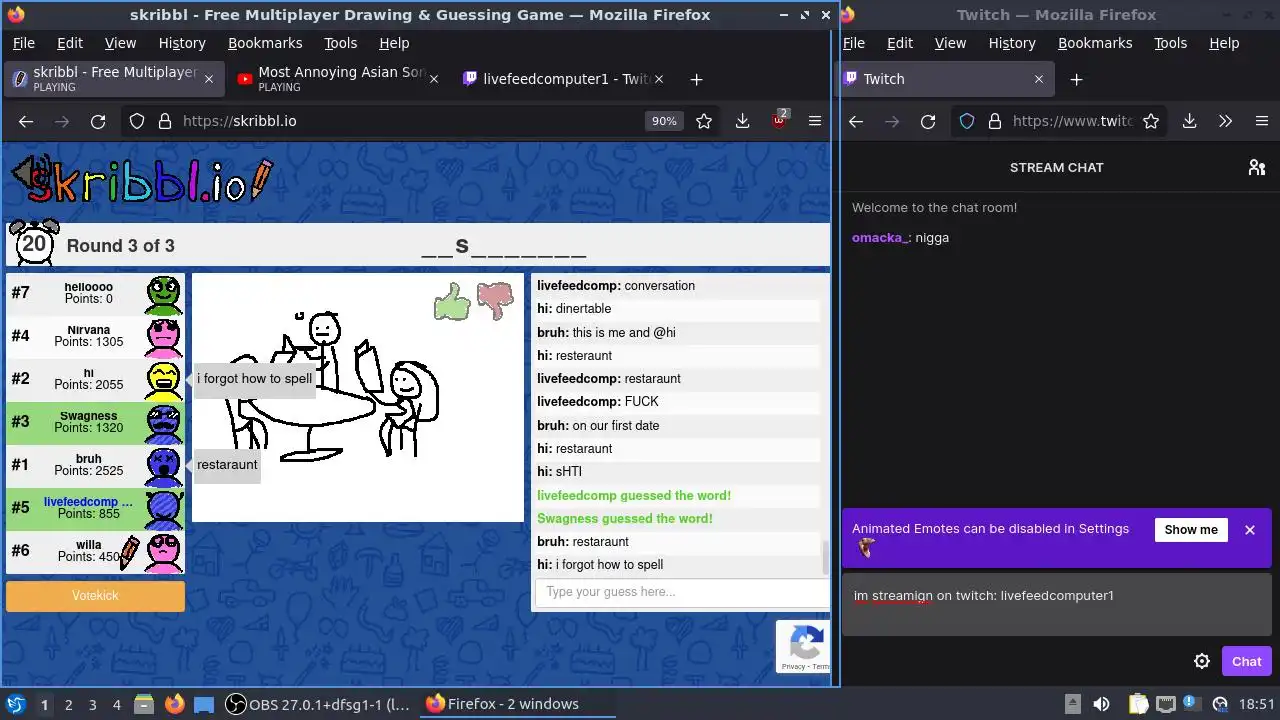Click the clipboard icon in the system tray
The height and width of the screenshot is (720, 1280).
(1139, 704)
